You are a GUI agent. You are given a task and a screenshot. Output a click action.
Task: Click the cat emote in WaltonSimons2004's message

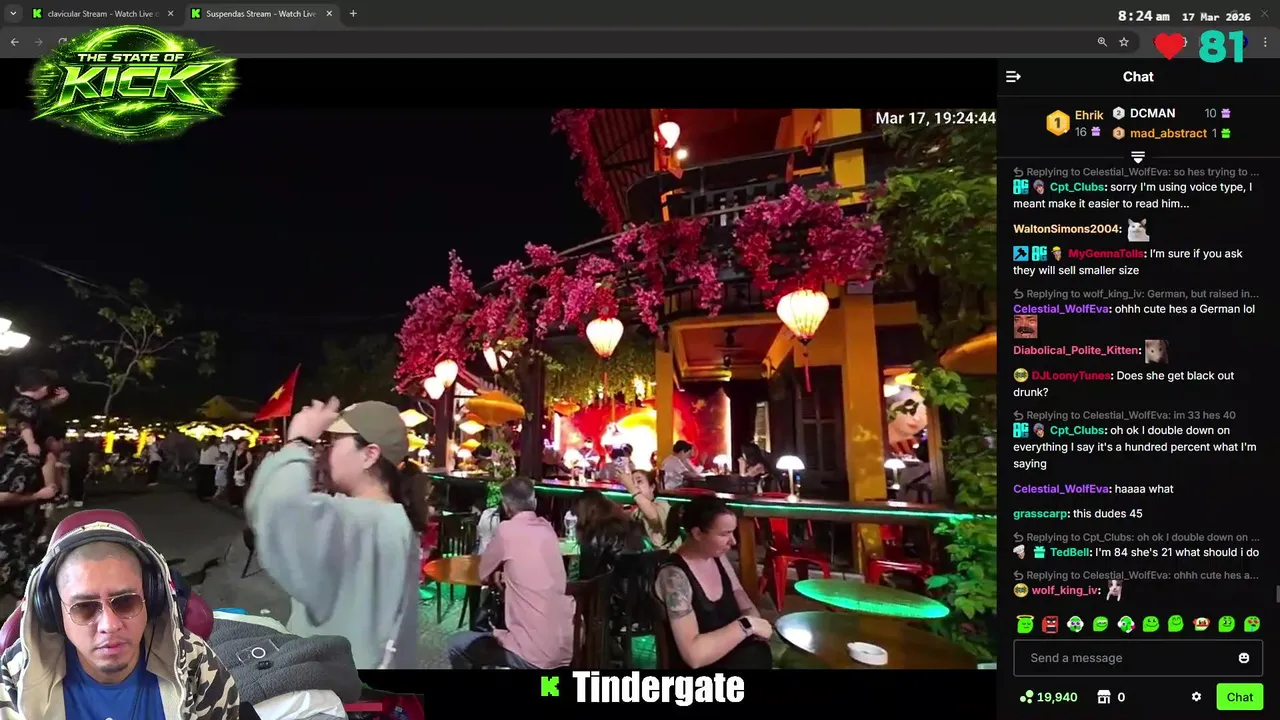point(1138,230)
